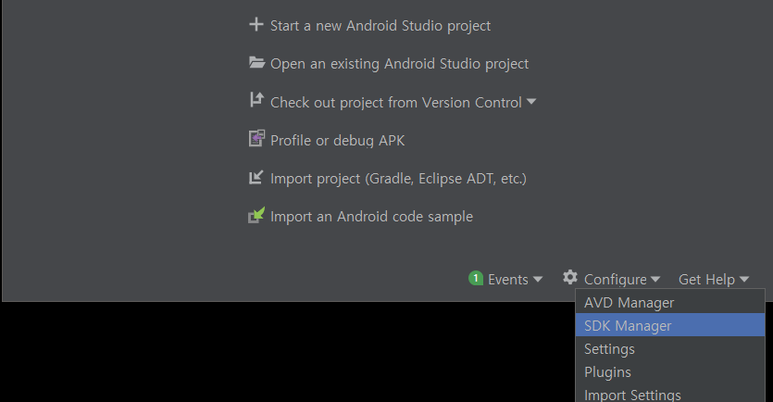Click the plus icon for new project

tap(256, 24)
